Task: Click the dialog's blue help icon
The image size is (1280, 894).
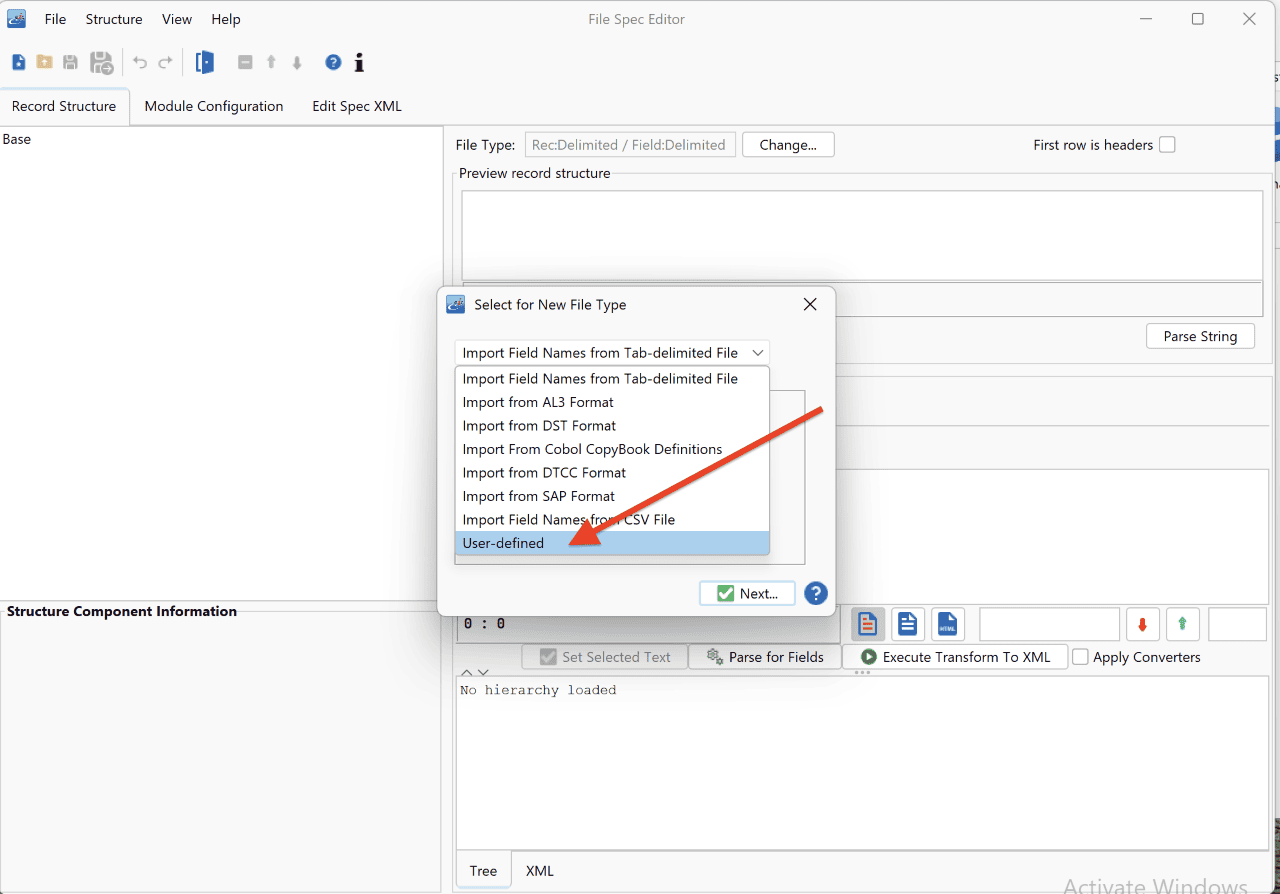Action: tap(816, 593)
